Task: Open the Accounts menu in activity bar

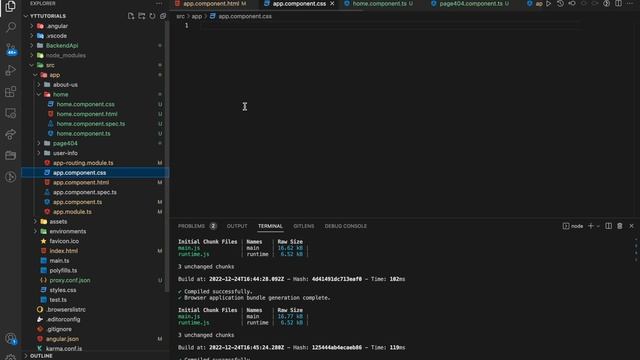Action: coord(11,338)
